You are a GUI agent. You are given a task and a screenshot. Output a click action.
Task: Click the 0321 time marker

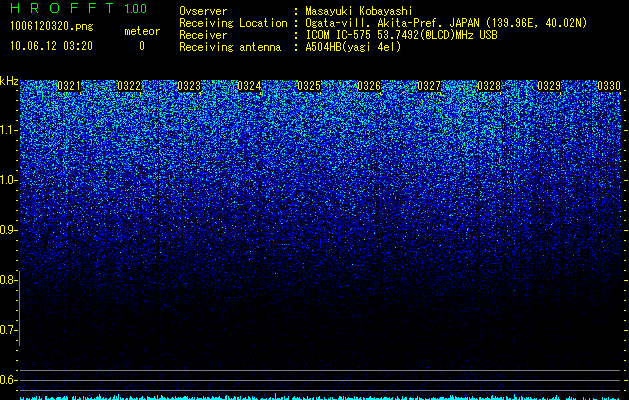click(x=69, y=86)
